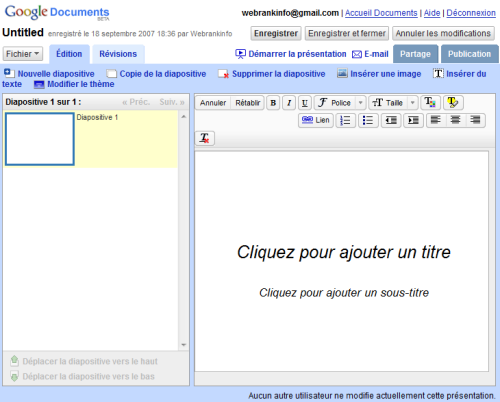Open the text color picker
This screenshot has height=402, width=500.
pos(430,102)
